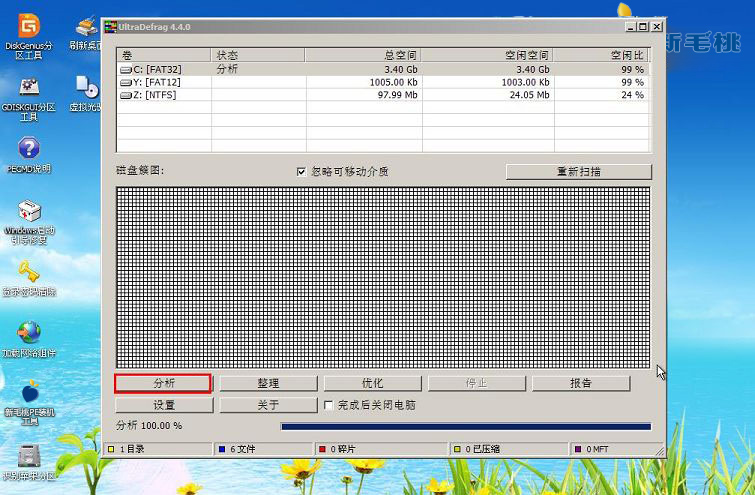This screenshot has width=755, height=495.
Task: Click the olive compressed legend swatch
Action: [x=457, y=449]
